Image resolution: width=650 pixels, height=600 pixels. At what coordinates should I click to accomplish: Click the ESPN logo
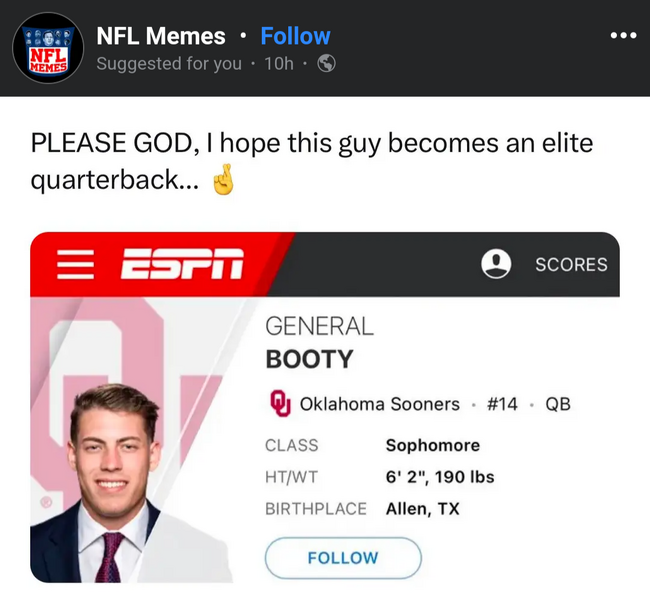click(x=182, y=264)
